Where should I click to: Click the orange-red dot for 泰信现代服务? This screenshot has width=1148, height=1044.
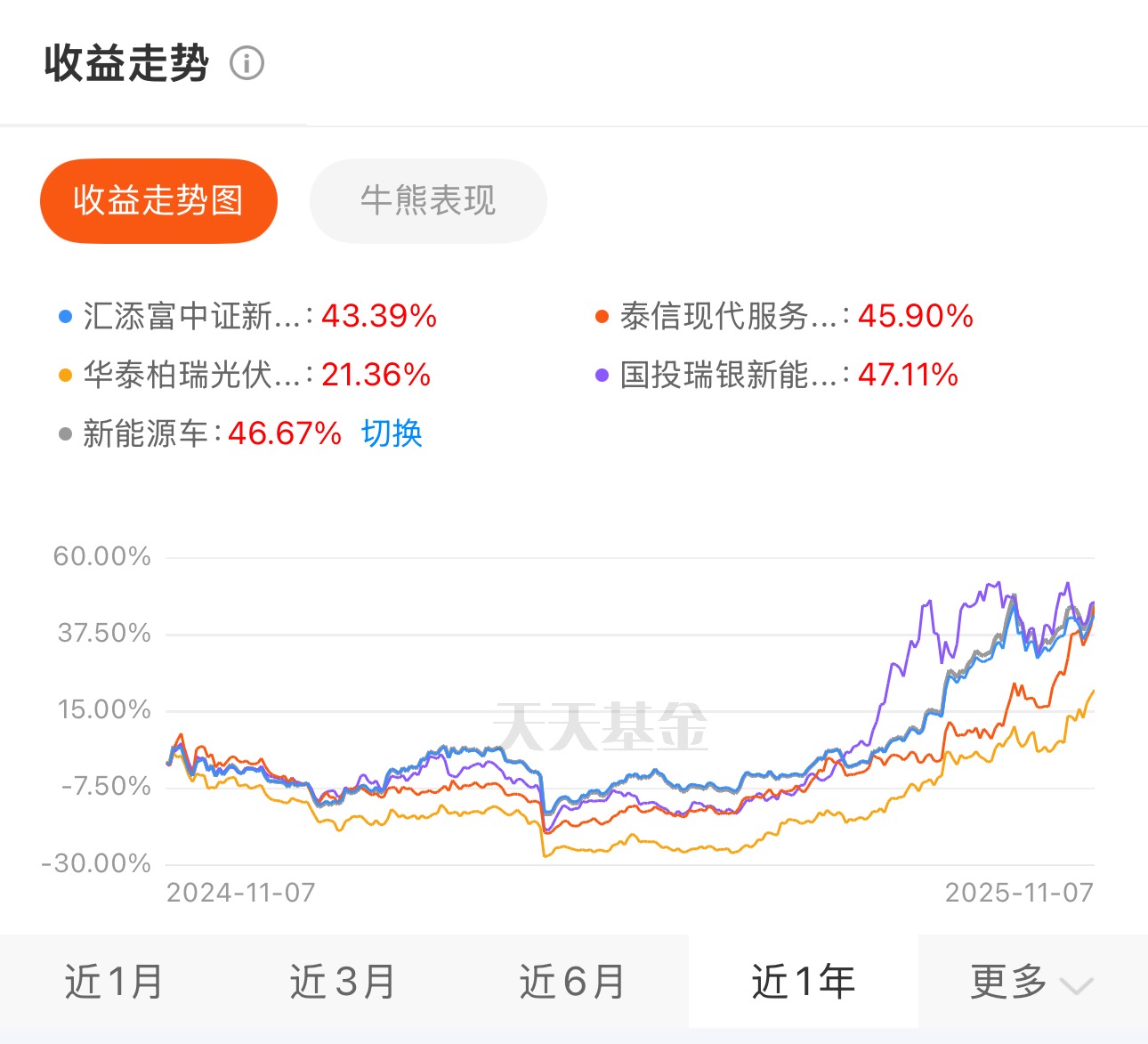tap(602, 317)
